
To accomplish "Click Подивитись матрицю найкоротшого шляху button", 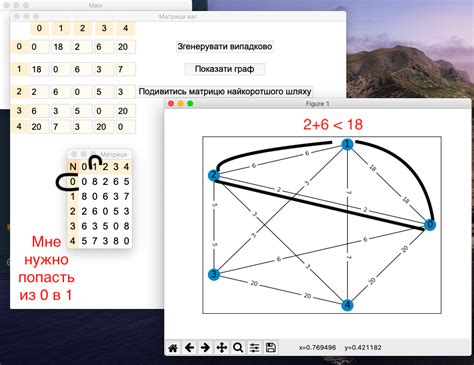I will pos(225,91).
